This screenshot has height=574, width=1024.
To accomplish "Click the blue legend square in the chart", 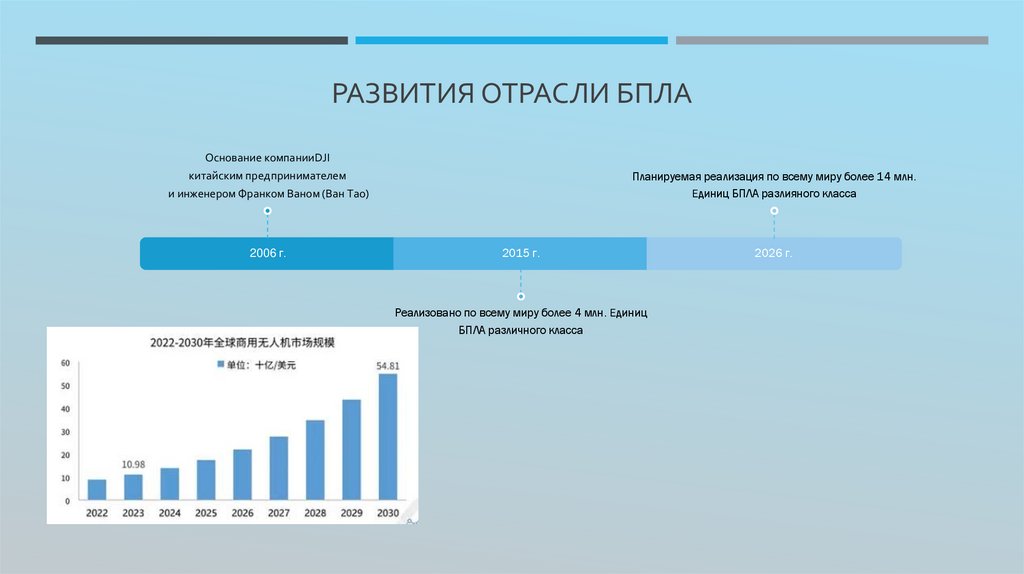I will 221,364.
